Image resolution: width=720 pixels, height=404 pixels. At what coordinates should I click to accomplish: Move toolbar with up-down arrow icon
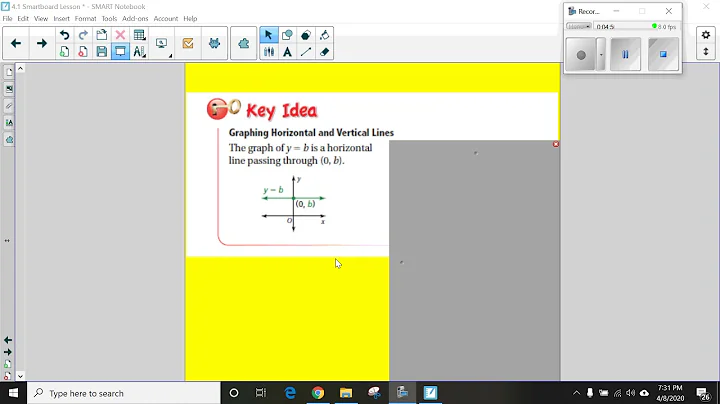pos(706,51)
